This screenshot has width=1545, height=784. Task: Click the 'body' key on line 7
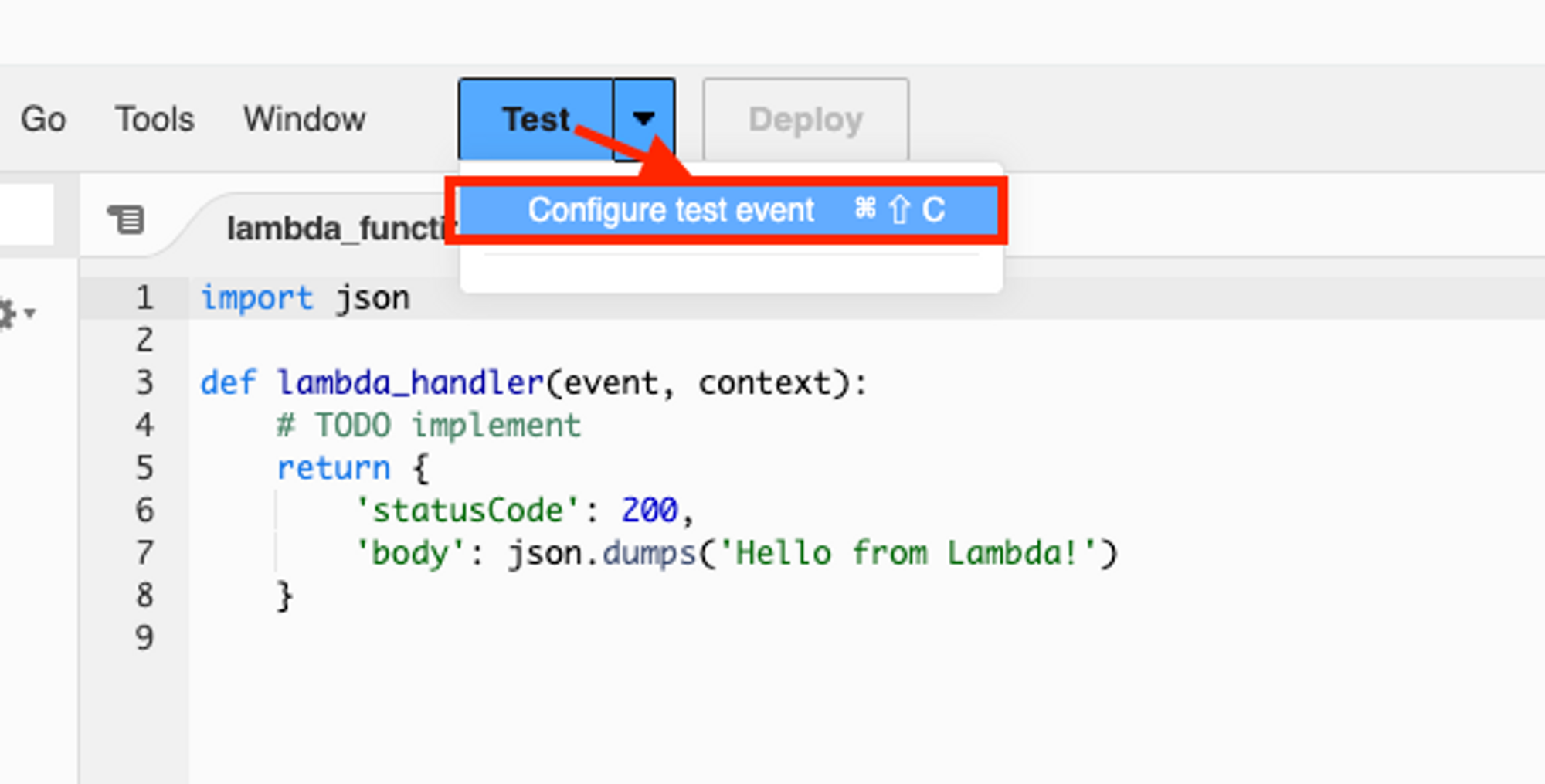(x=409, y=553)
